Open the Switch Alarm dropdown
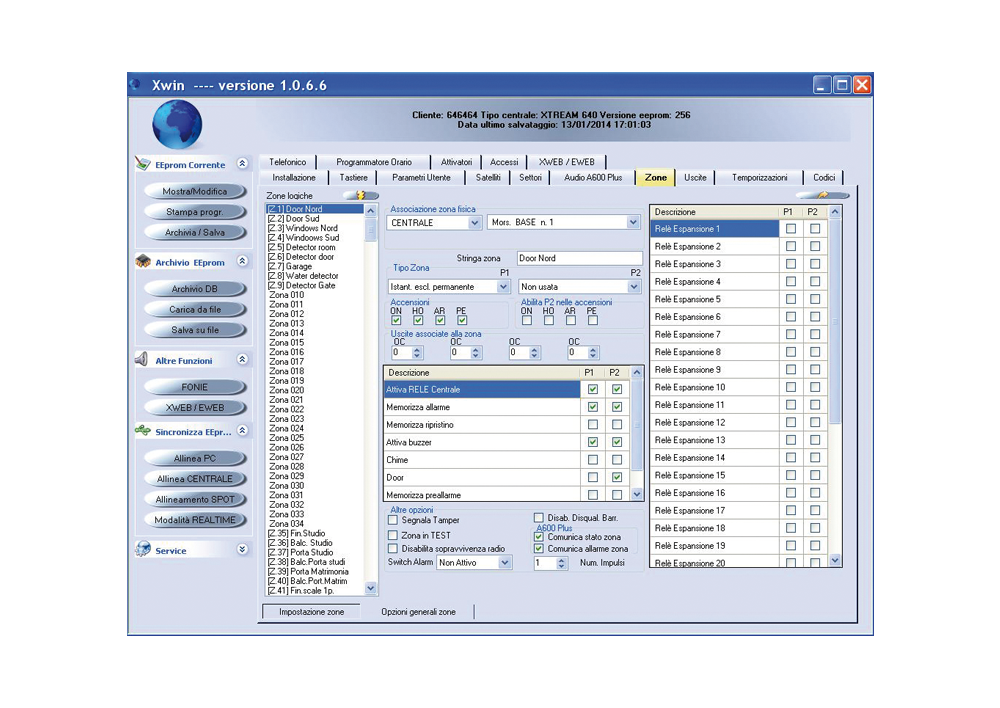1000x708 pixels. [x=505, y=563]
